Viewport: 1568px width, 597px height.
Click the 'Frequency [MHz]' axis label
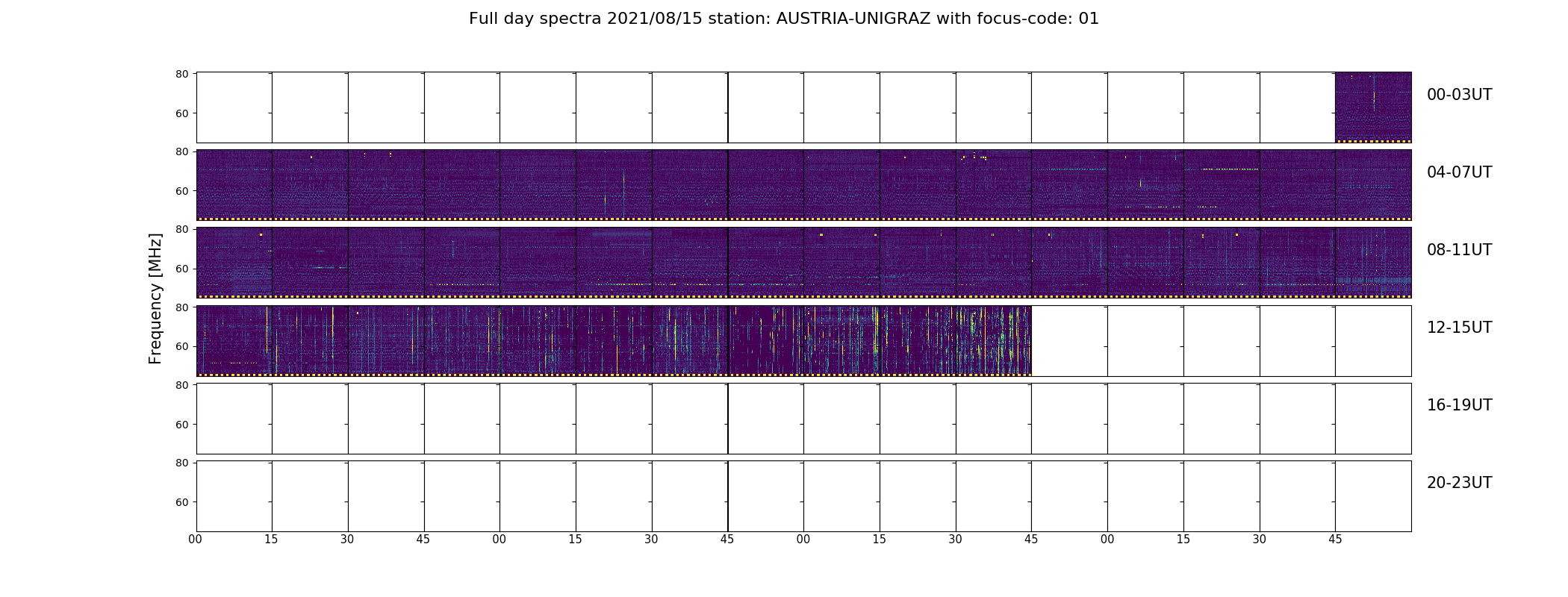point(155,298)
